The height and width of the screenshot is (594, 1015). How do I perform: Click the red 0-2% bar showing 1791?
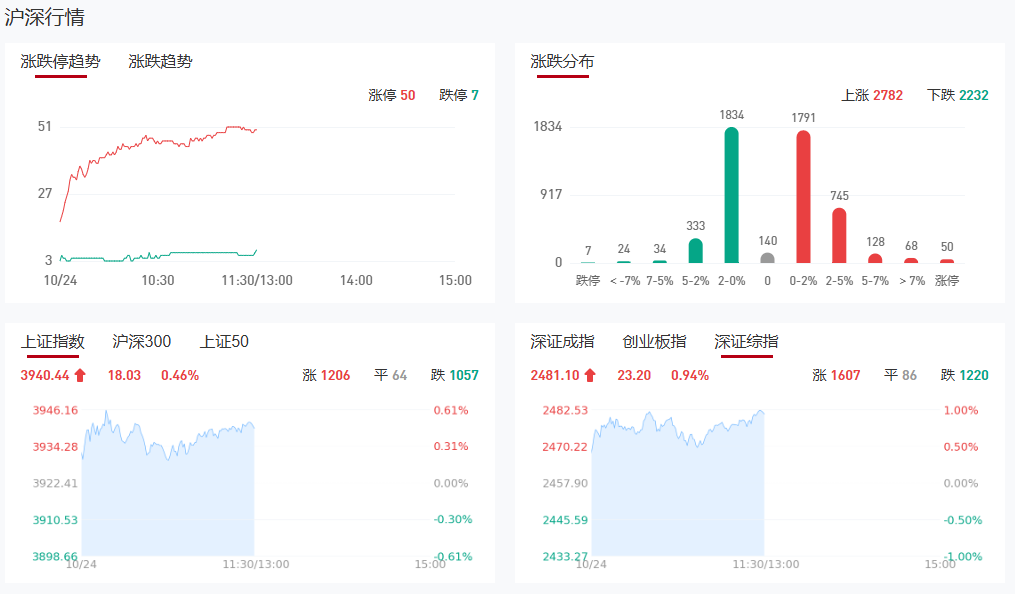click(803, 197)
